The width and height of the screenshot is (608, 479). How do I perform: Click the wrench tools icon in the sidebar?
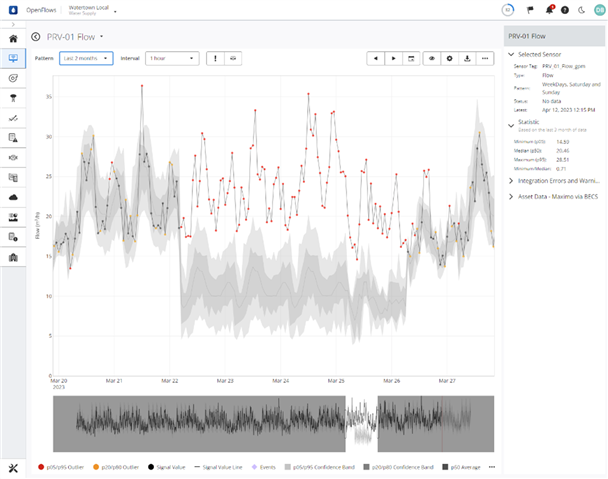click(x=13, y=468)
